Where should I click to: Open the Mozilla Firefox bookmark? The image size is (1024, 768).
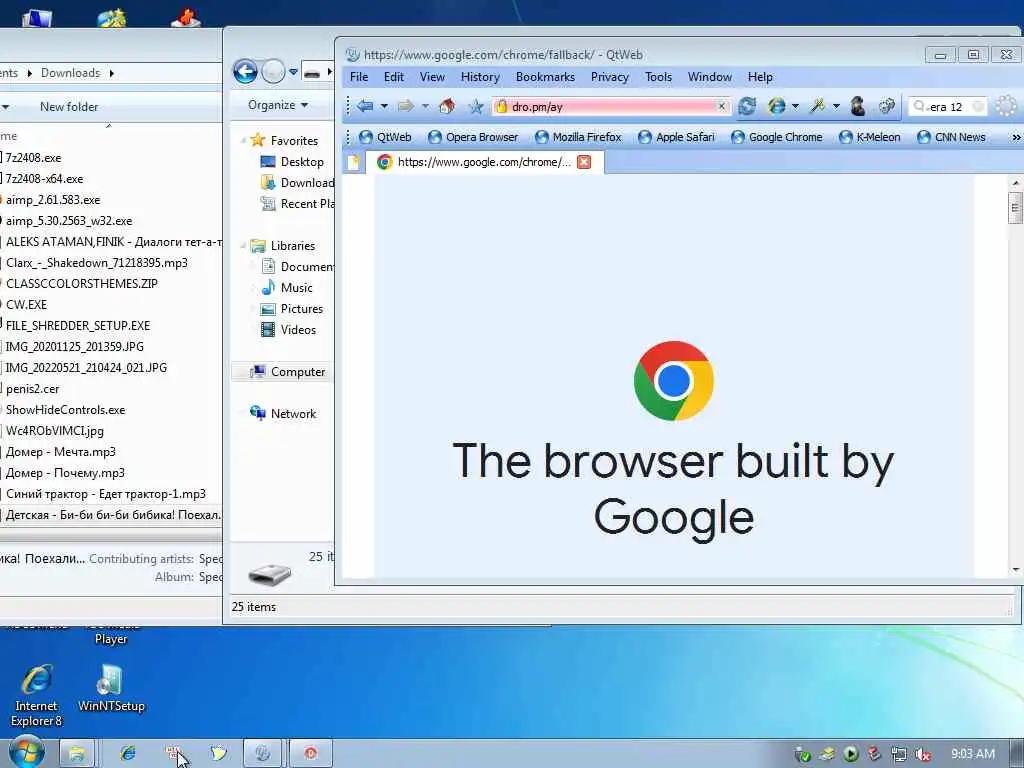click(578, 137)
